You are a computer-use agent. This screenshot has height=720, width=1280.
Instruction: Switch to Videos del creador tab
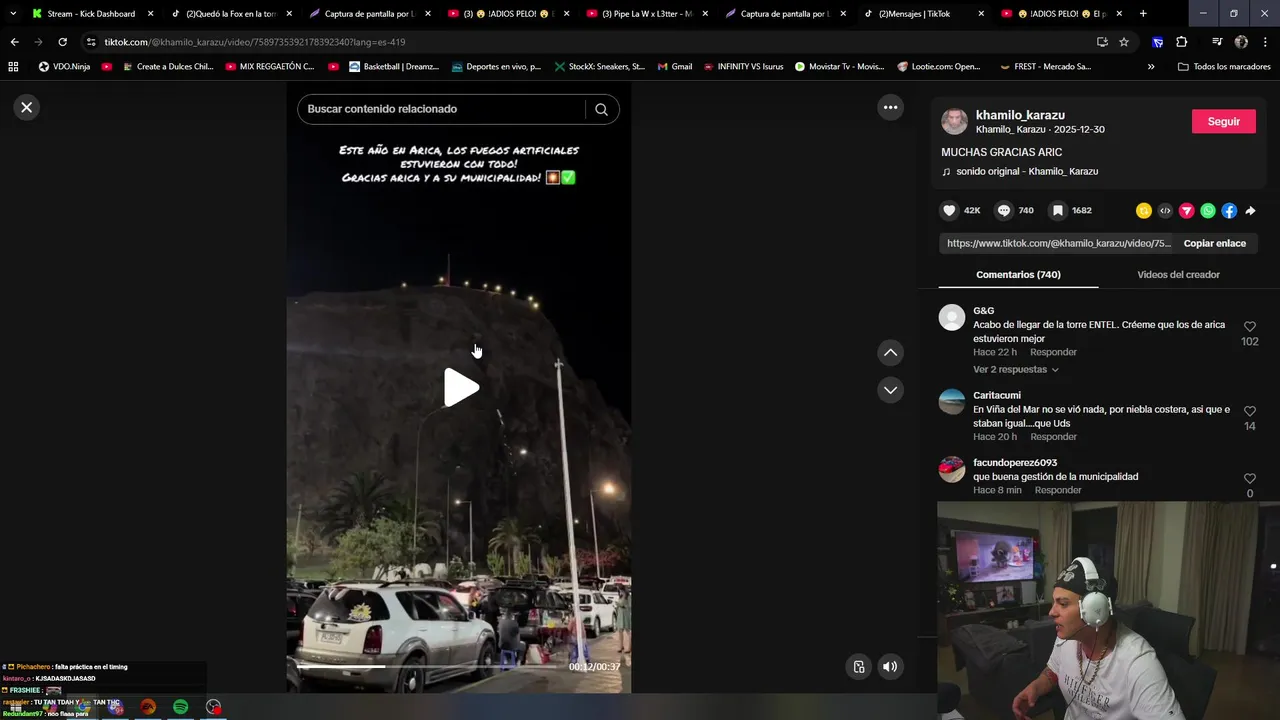click(x=1178, y=275)
